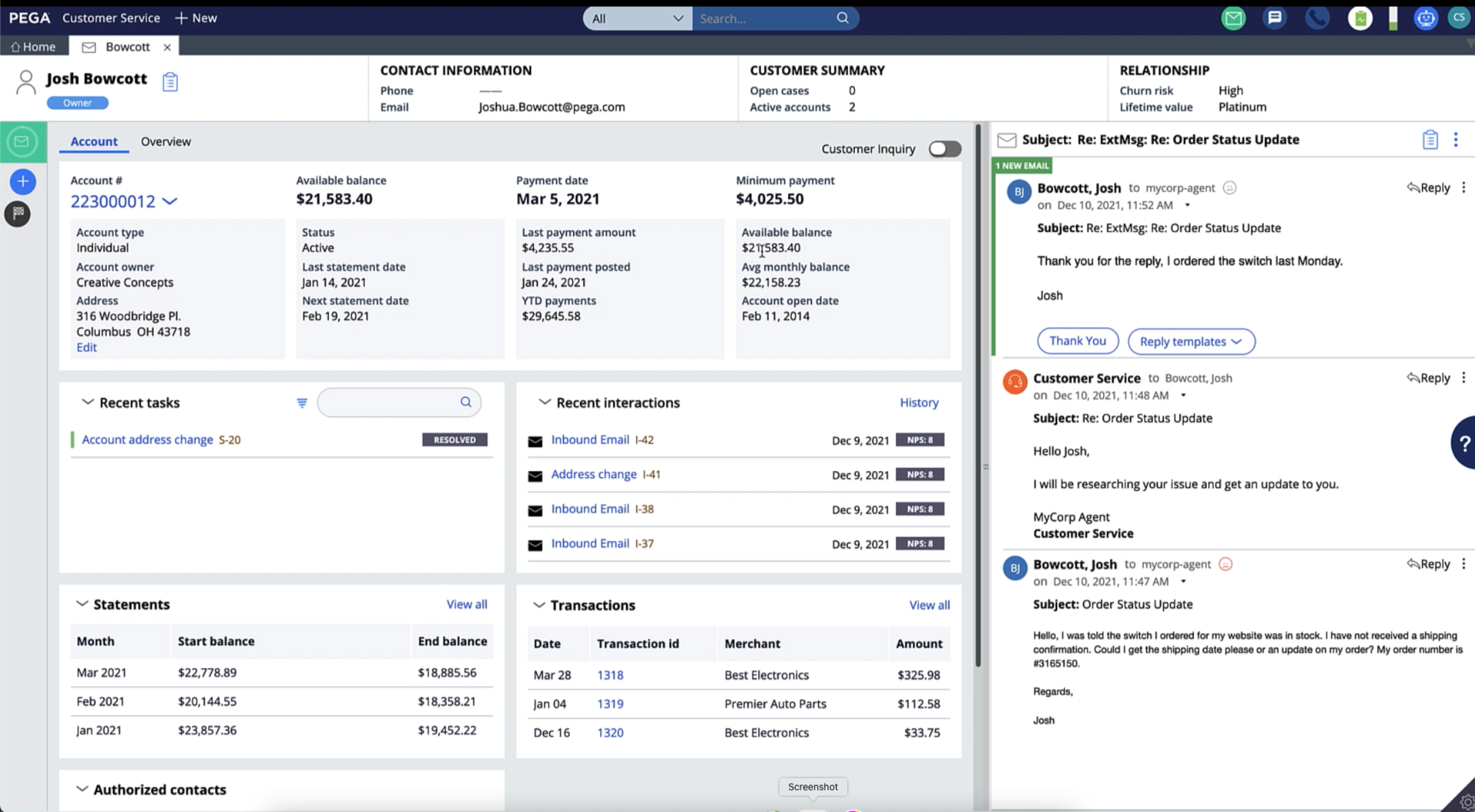Screen dimensions: 1475x812
Task: Click the Thank You quick reply button
Action: click(1077, 341)
